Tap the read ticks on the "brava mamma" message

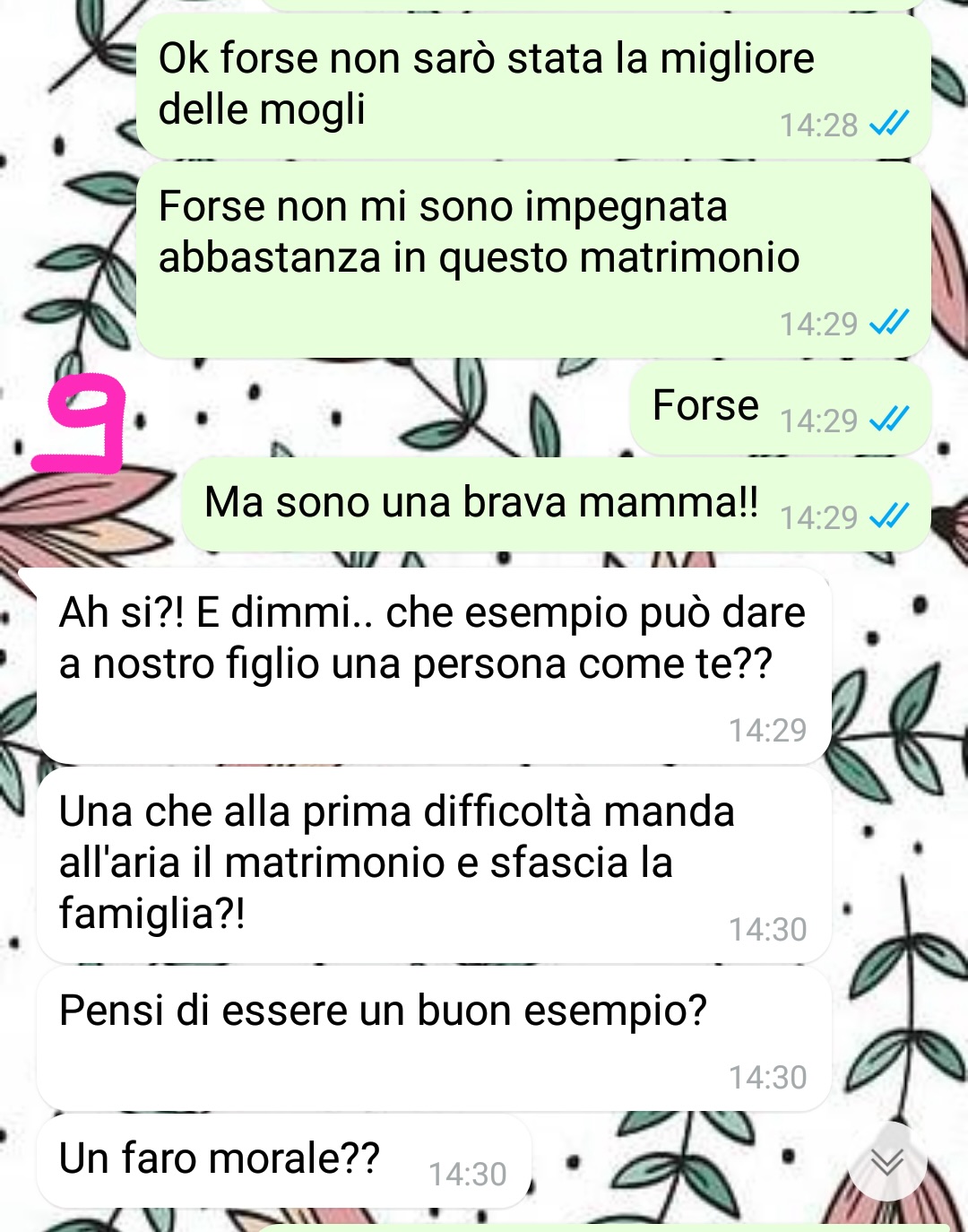pyautogui.click(x=889, y=516)
